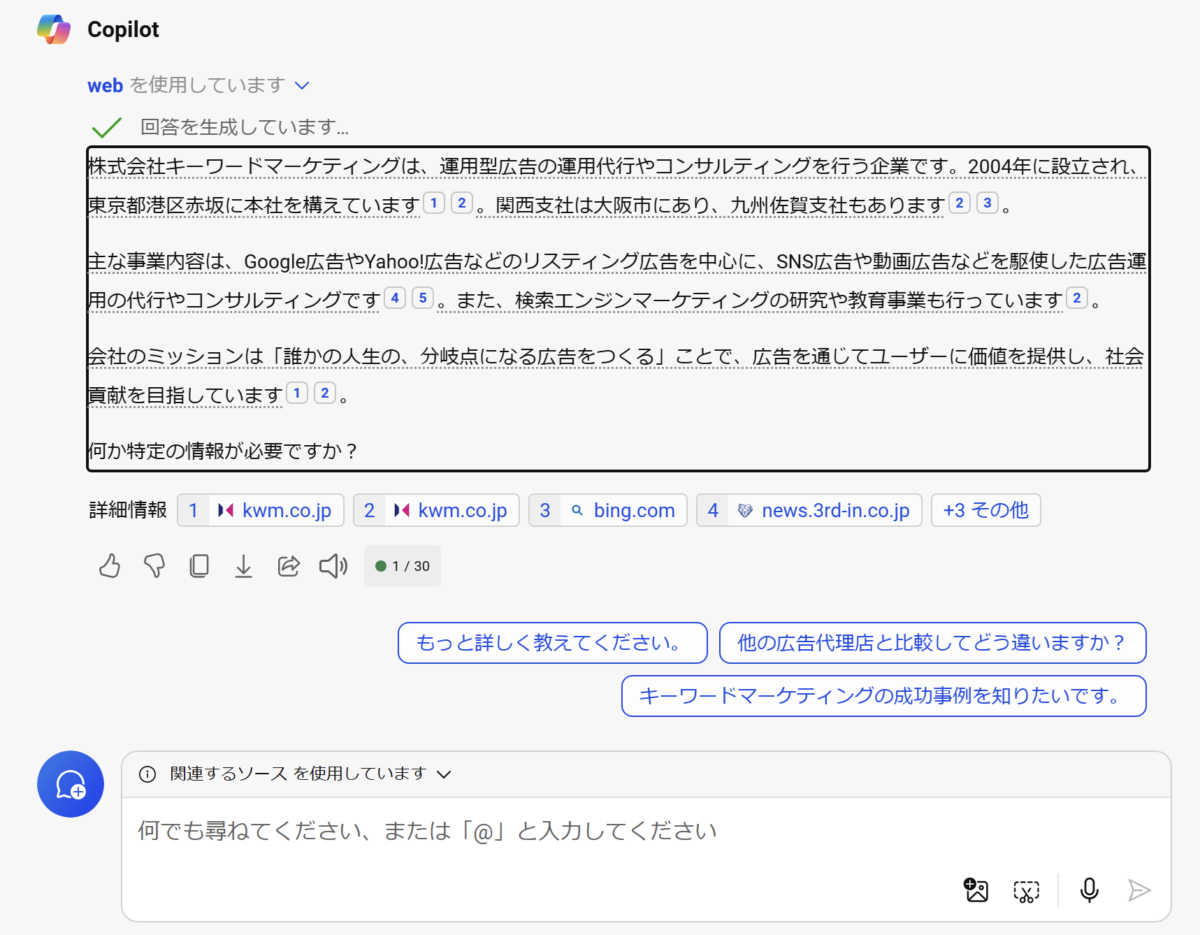Open citation 2 after 教育事業も行っています
The width and height of the screenshot is (1200, 935).
[1077, 298]
